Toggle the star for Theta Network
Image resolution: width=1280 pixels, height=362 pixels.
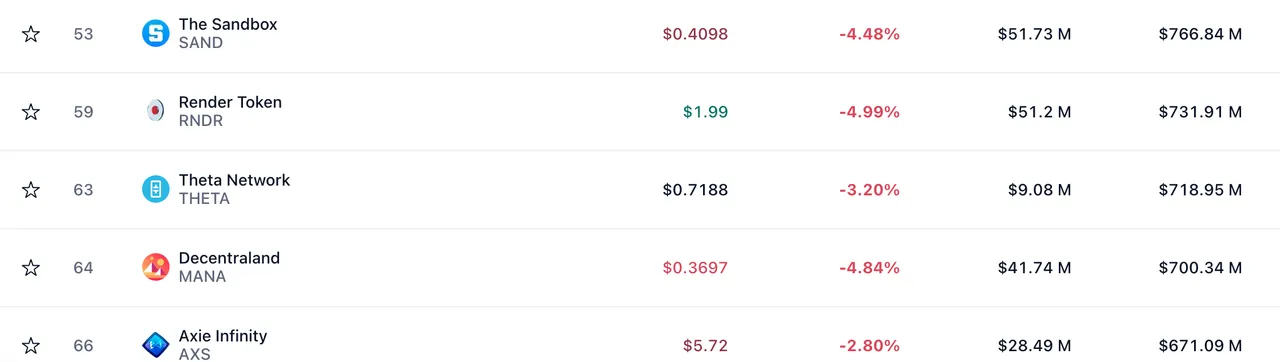pos(31,190)
